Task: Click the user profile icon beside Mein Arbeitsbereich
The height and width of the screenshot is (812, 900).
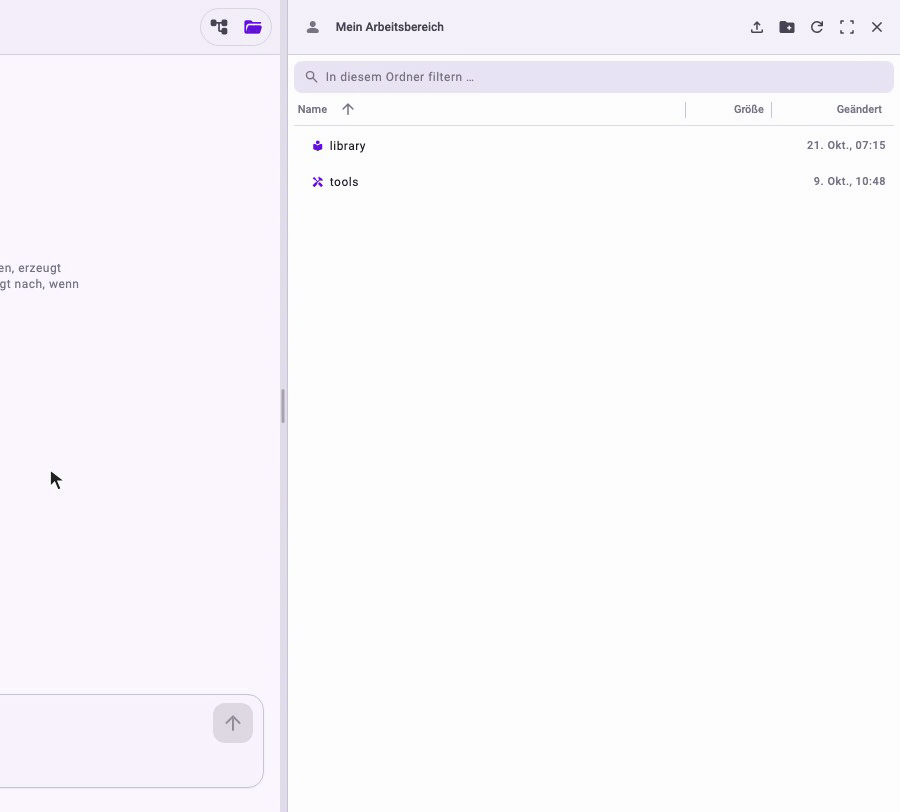Action: point(312,27)
